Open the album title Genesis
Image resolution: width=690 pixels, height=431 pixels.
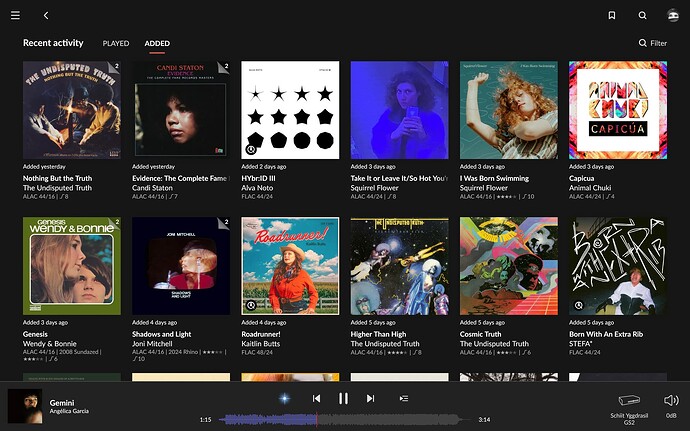click(35, 334)
